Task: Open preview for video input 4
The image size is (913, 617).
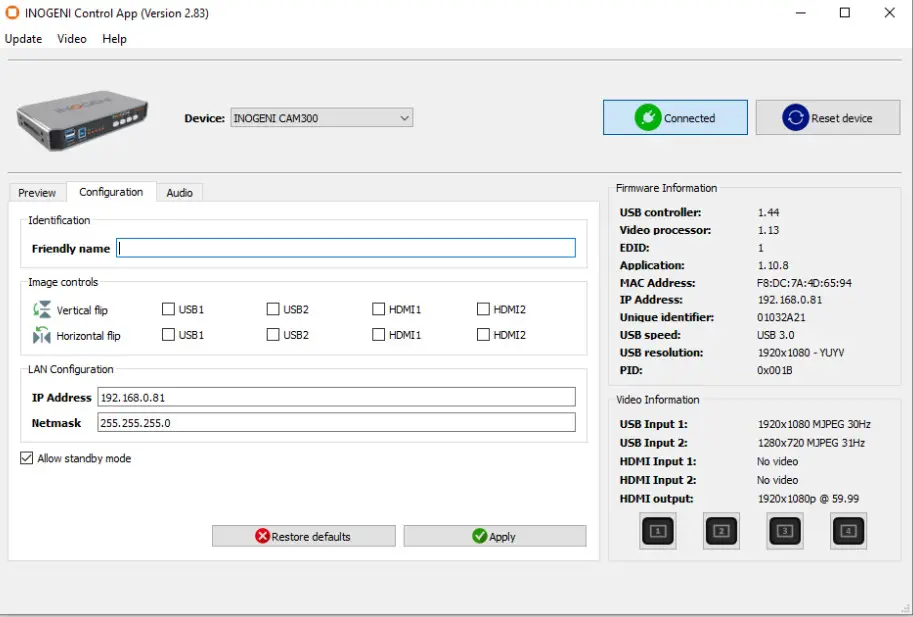Action: (x=848, y=531)
